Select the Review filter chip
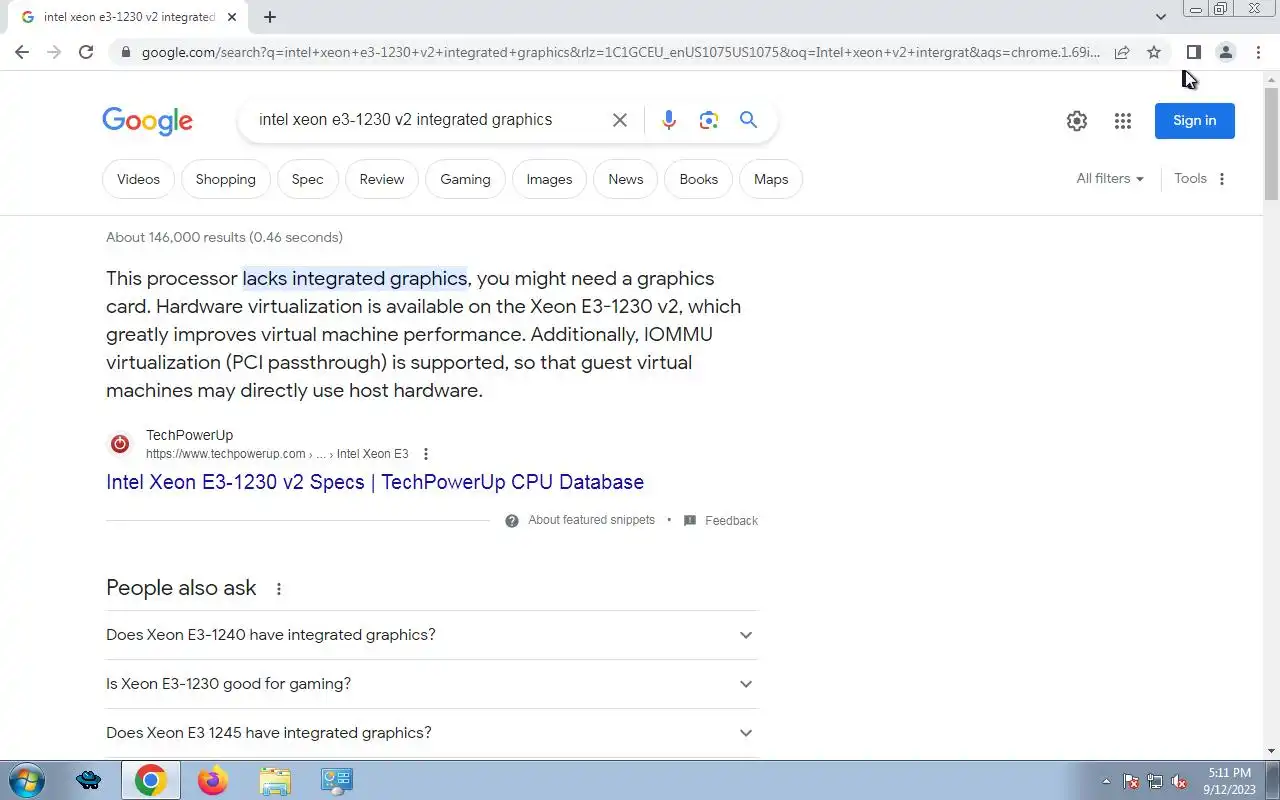Screen dimensions: 1280x800 click(382, 180)
